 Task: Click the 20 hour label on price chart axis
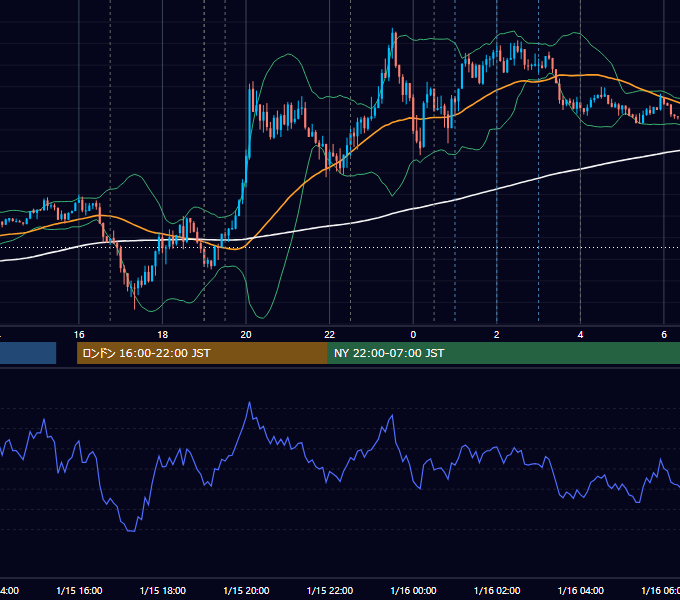pyautogui.click(x=246, y=335)
